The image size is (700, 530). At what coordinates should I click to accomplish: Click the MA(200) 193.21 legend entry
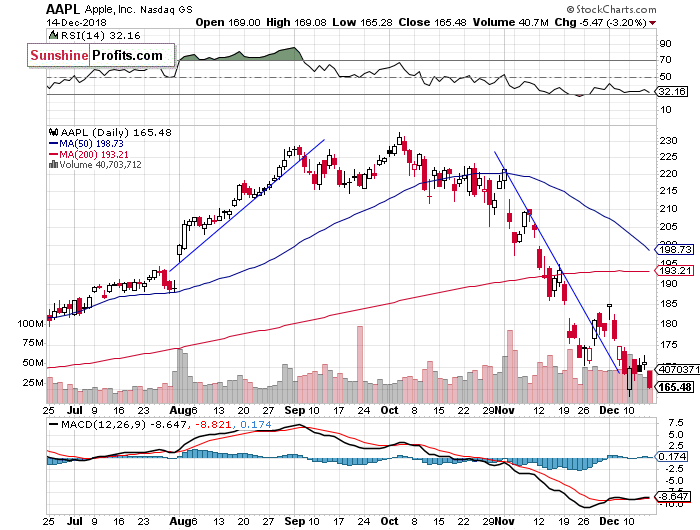pos(94,154)
